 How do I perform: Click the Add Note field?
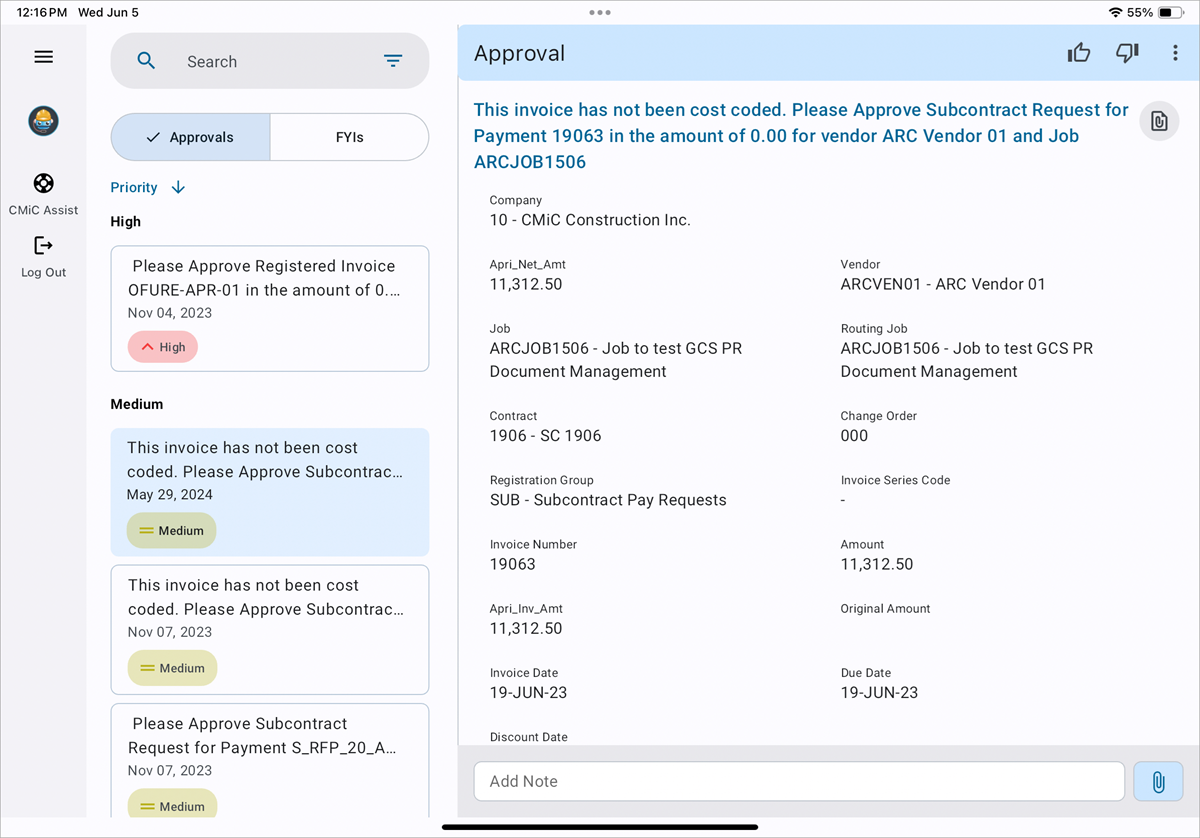(x=799, y=781)
